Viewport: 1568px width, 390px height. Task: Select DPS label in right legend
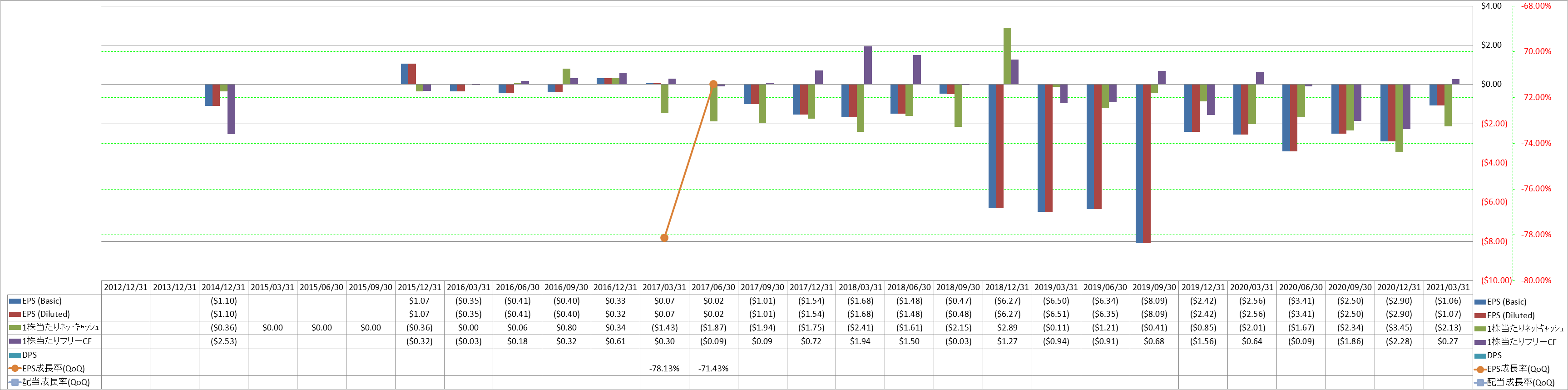click(1494, 356)
